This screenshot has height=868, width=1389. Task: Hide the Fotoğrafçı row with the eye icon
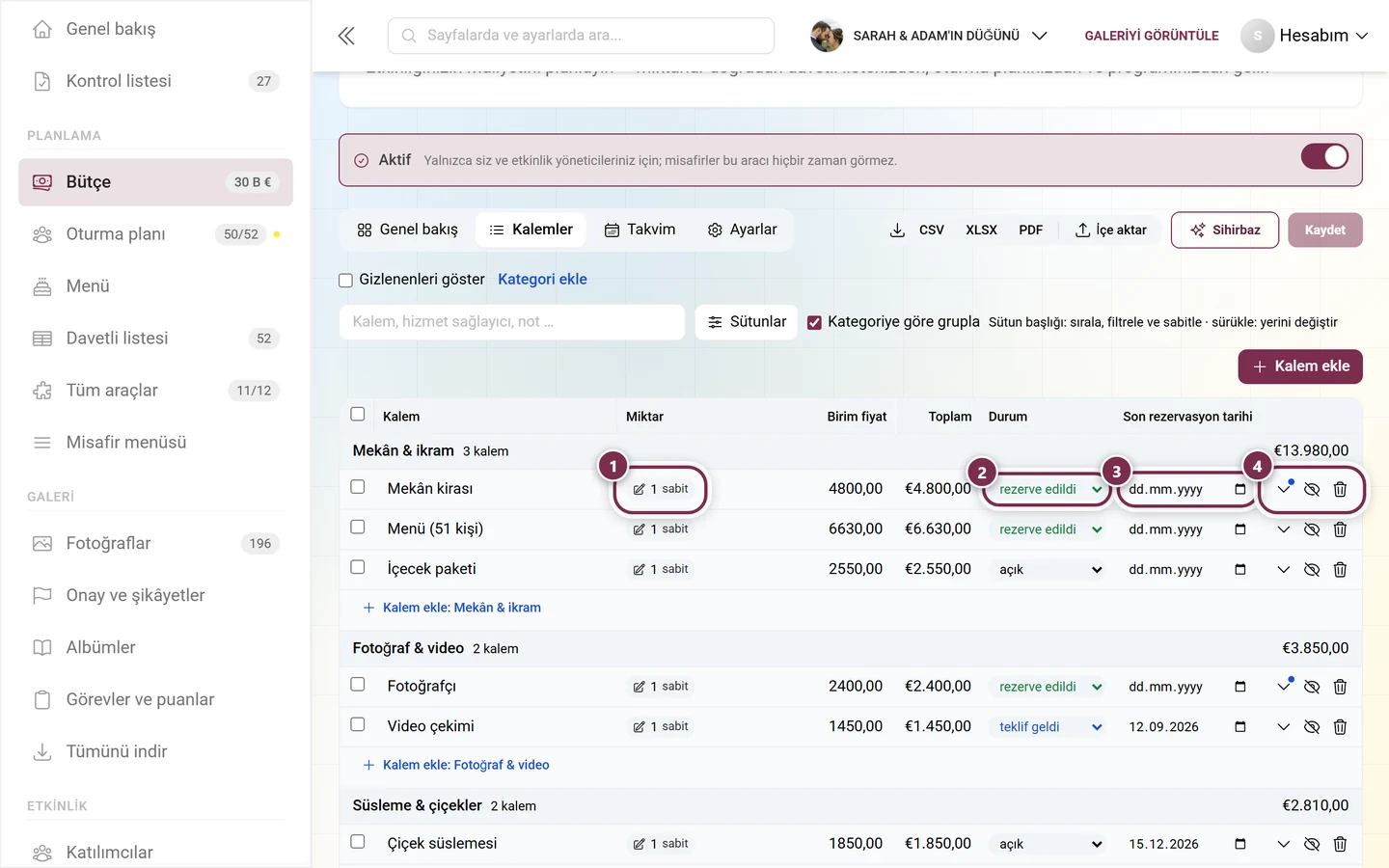[x=1312, y=687]
